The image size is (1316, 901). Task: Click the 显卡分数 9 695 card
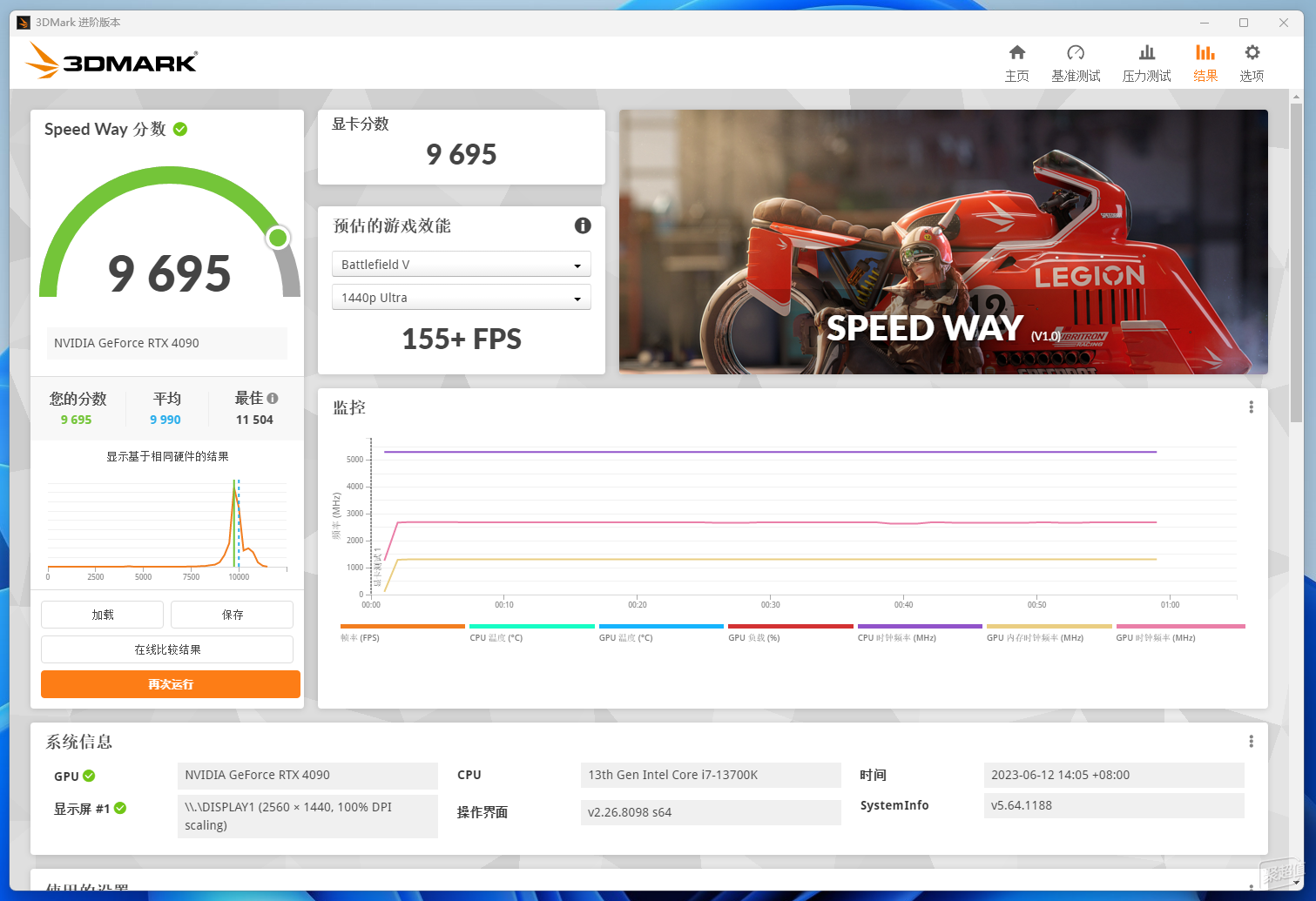click(462, 147)
